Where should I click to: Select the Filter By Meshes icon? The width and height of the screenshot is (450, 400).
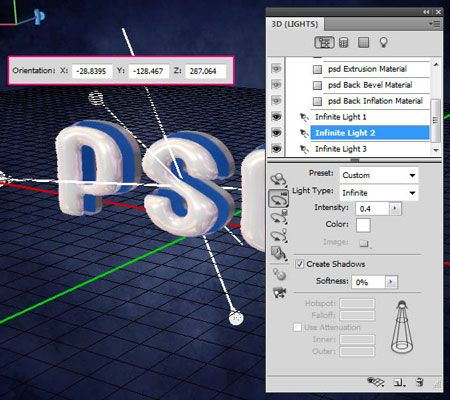click(x=344, y=43)
